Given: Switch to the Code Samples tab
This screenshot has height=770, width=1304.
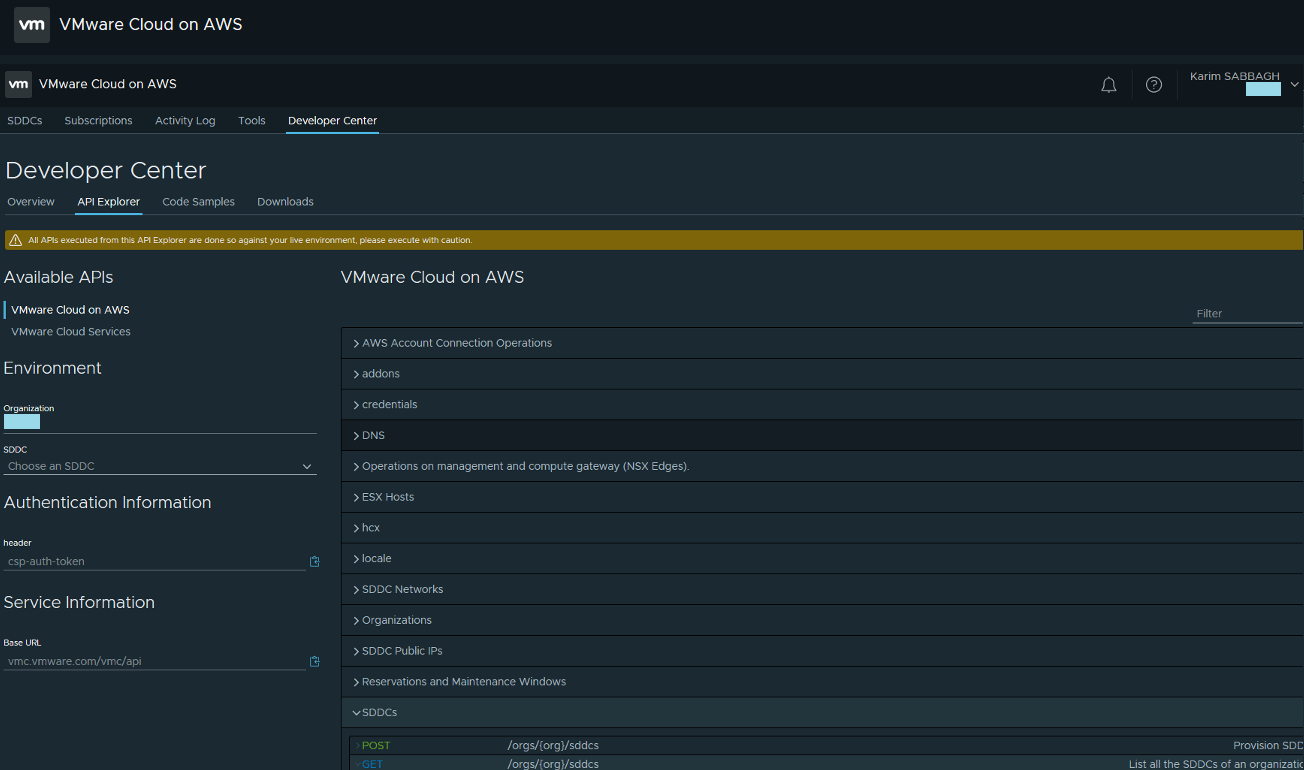Looking at the screenshot, I should point(198,202).
